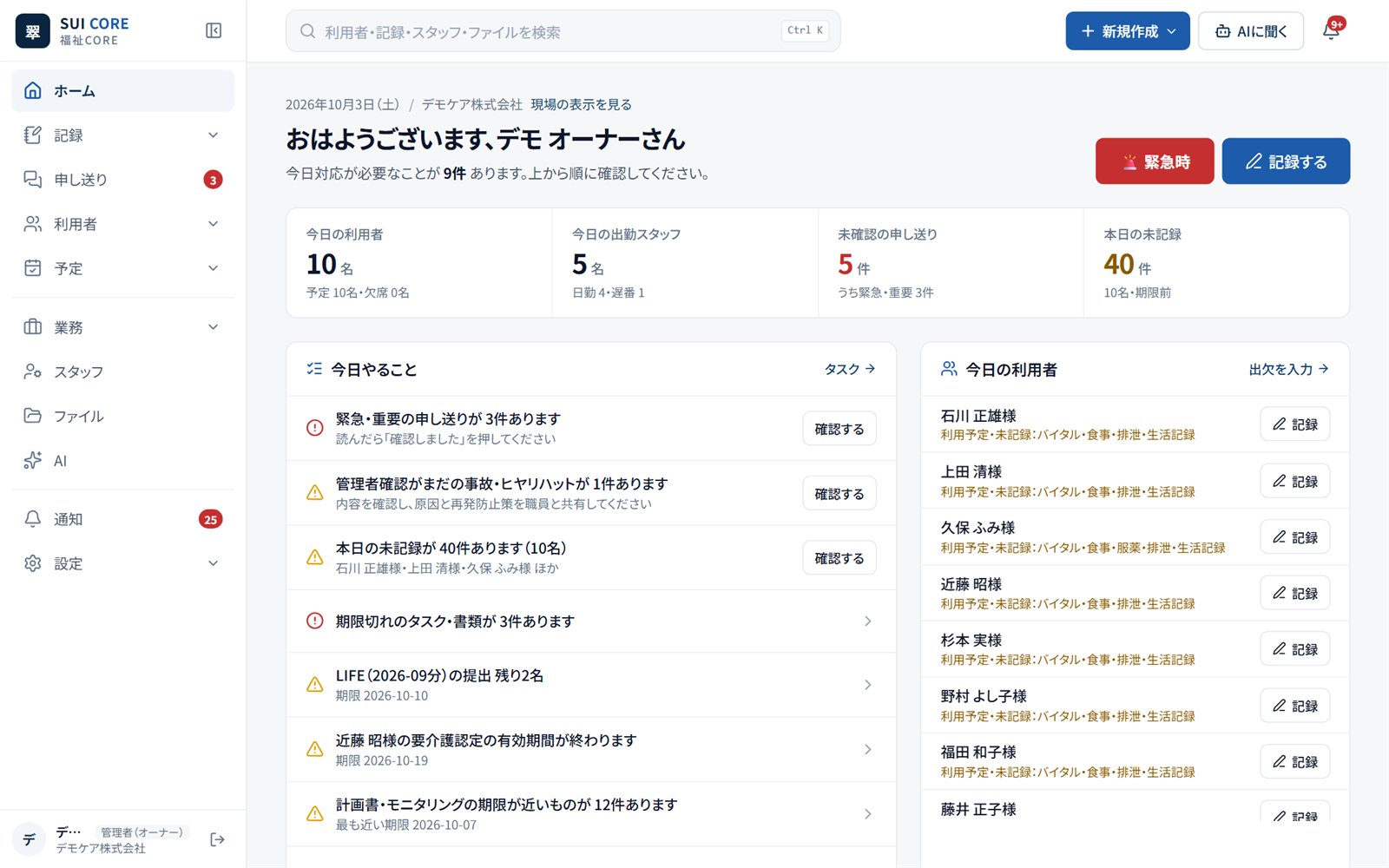Expand the 記録 sidebar menu
1389x868 pixels.
coord(122,135)
